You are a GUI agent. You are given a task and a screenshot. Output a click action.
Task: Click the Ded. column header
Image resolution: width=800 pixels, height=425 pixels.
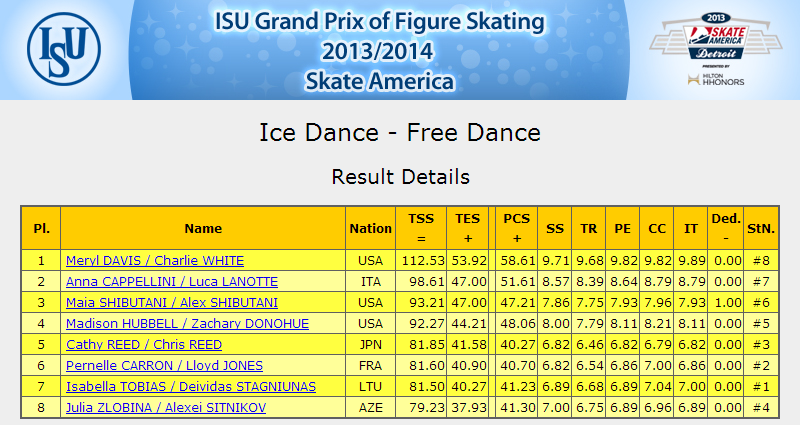pos(726,228)
